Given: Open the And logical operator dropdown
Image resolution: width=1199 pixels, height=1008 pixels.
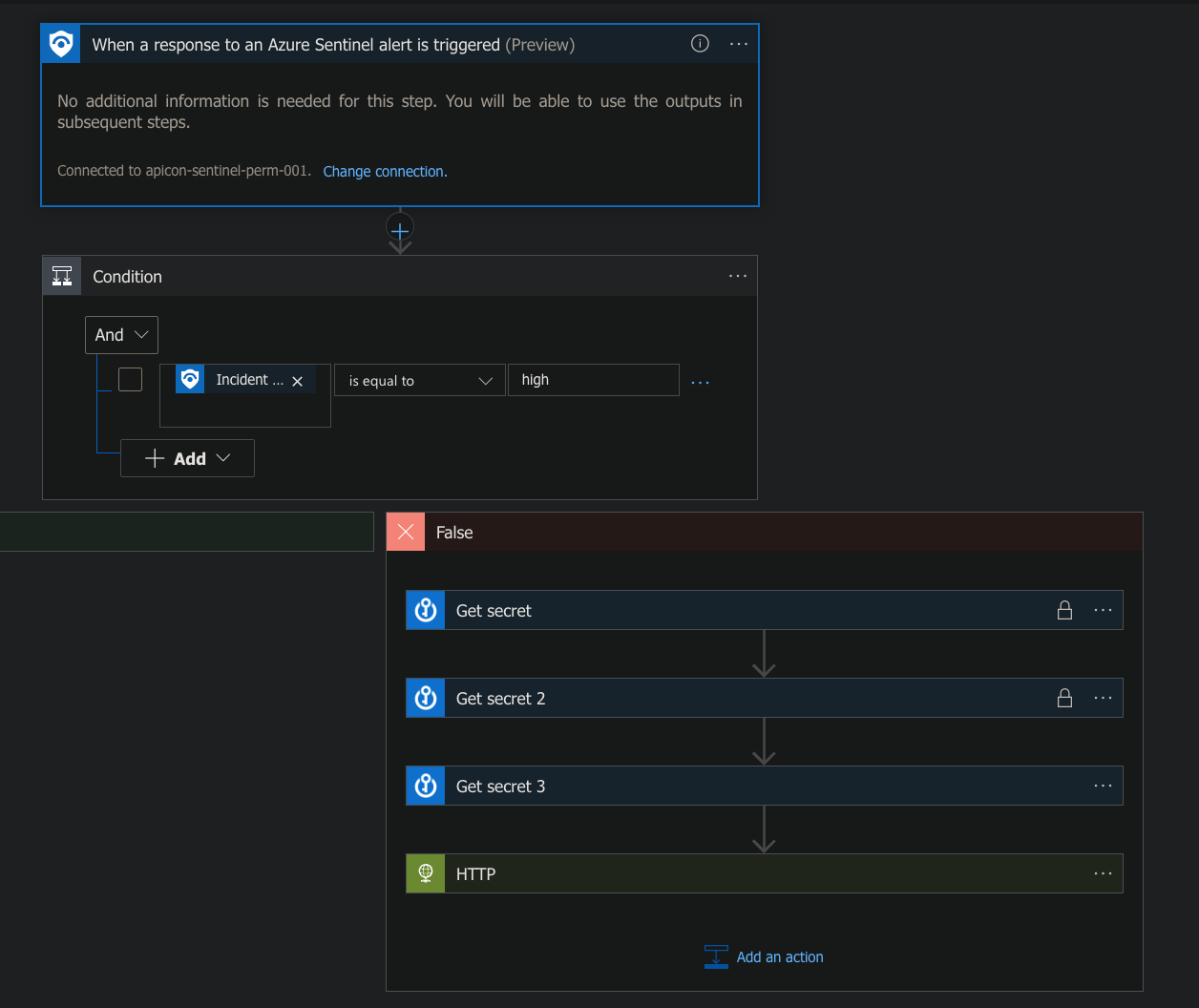Looking at the screenshot, I should pos(121,335).
